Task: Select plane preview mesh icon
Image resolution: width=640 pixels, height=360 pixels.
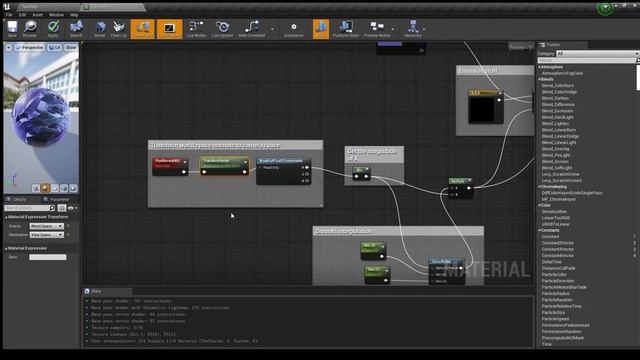Action: 55,188
